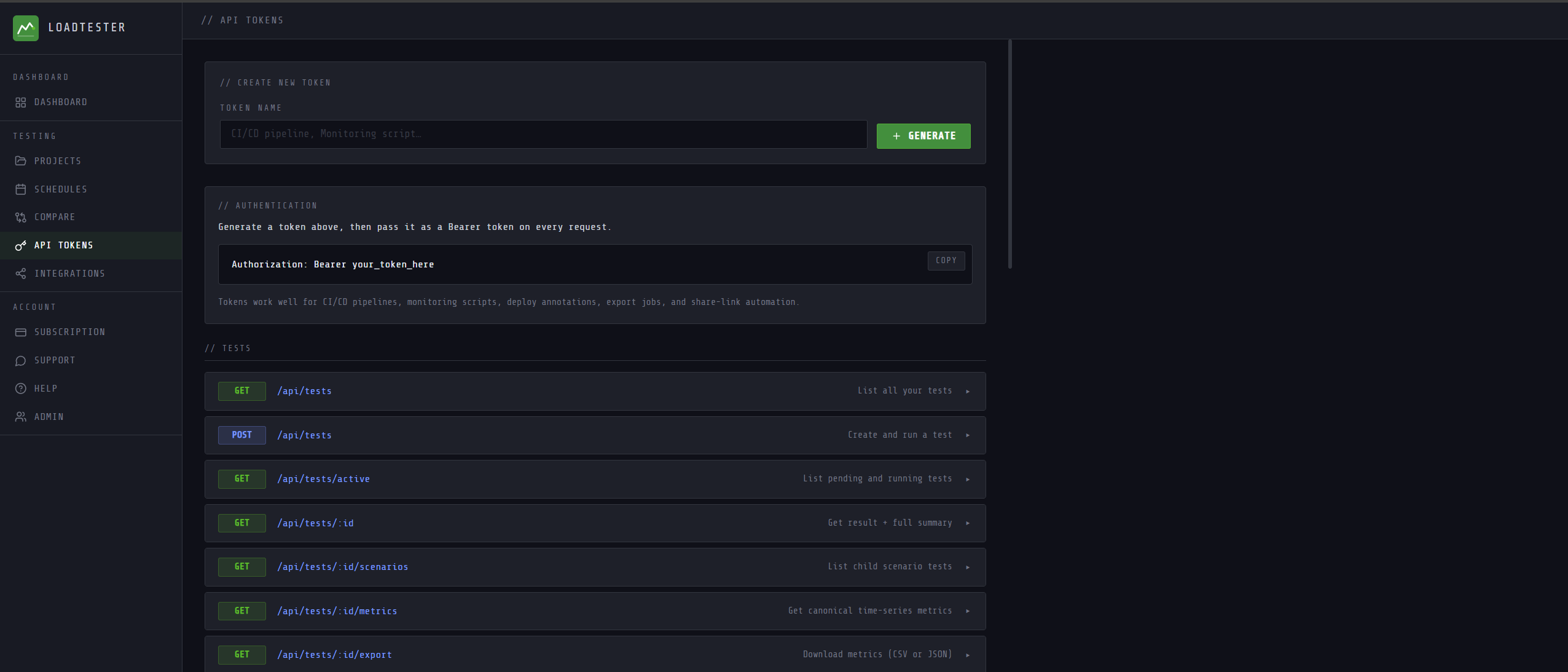
Task: Open Projects via the folder icon
Action: 21,160
